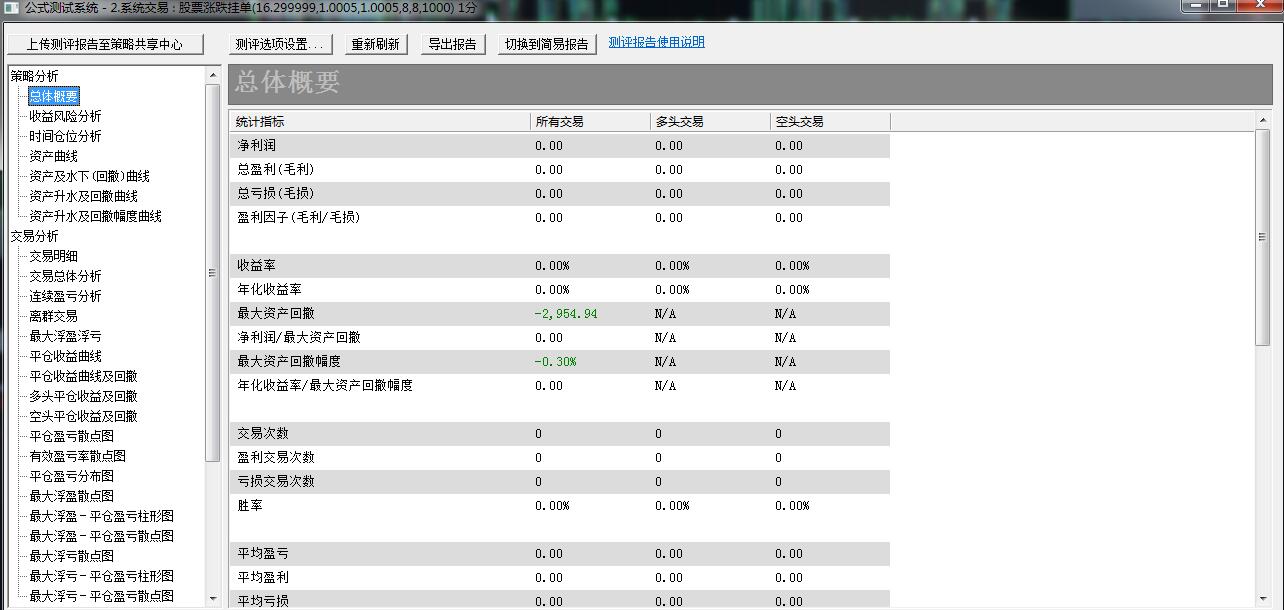The height and width of the screenshot is (610, 1284).
Task: Click down arrow of sidebar tree scrollbar
Action: pyautogui.click(x=212, y=598)
